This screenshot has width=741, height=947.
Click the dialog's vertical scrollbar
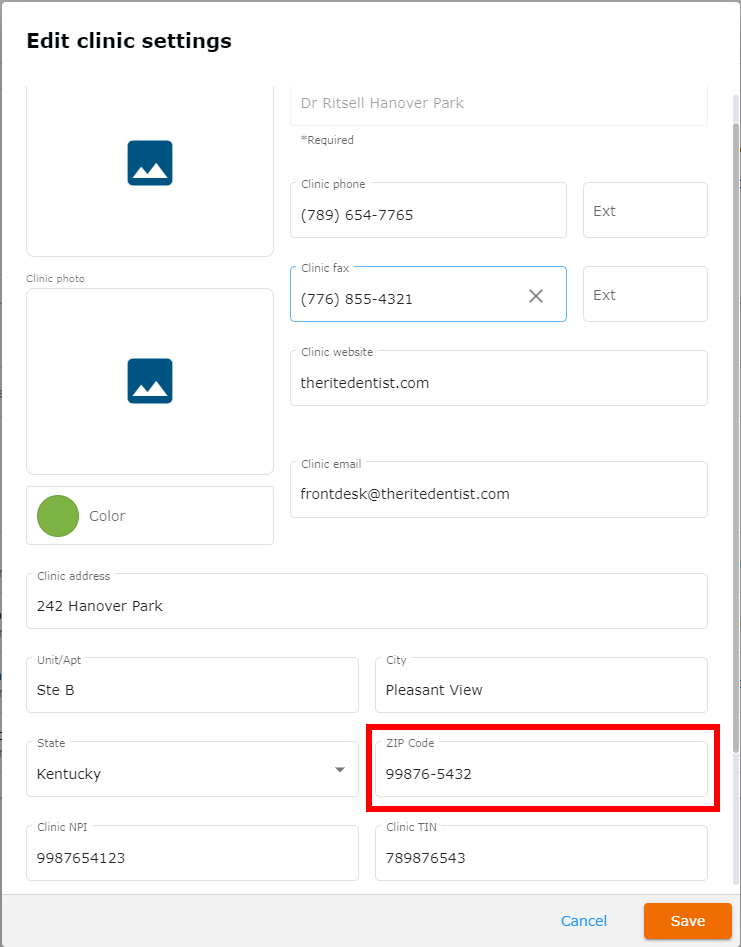pos(736,437)
